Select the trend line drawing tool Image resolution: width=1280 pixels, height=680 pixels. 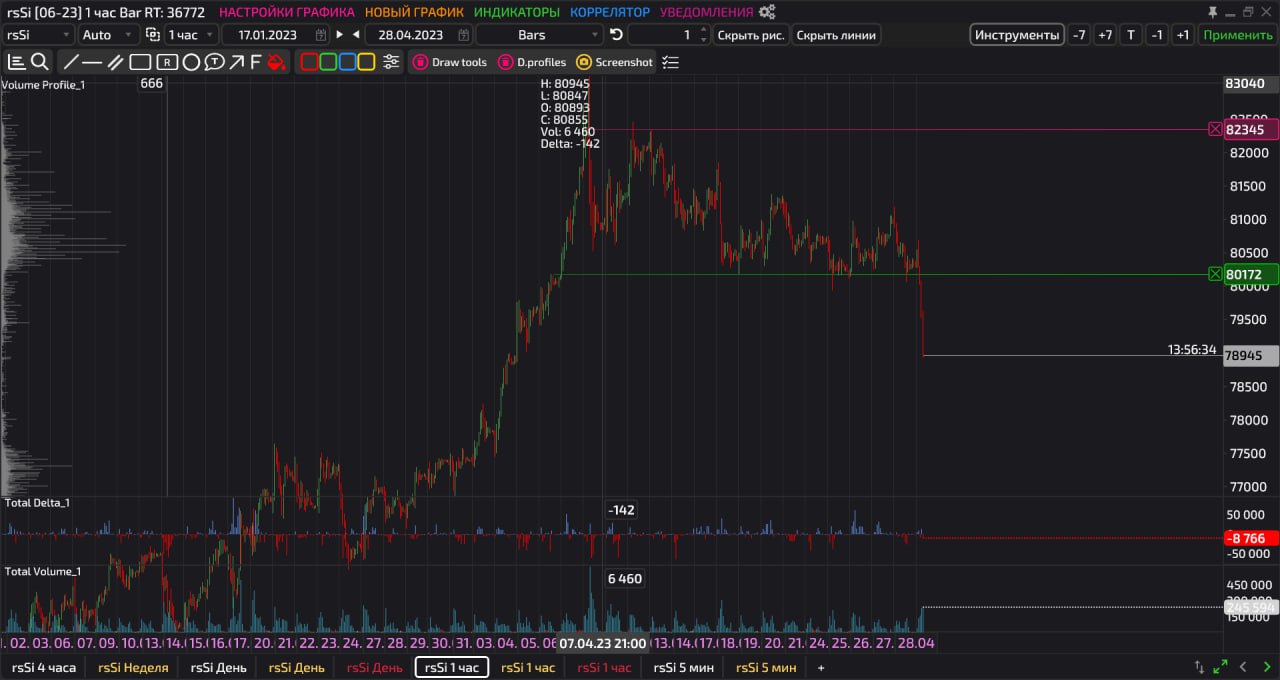tap(71, 62)
